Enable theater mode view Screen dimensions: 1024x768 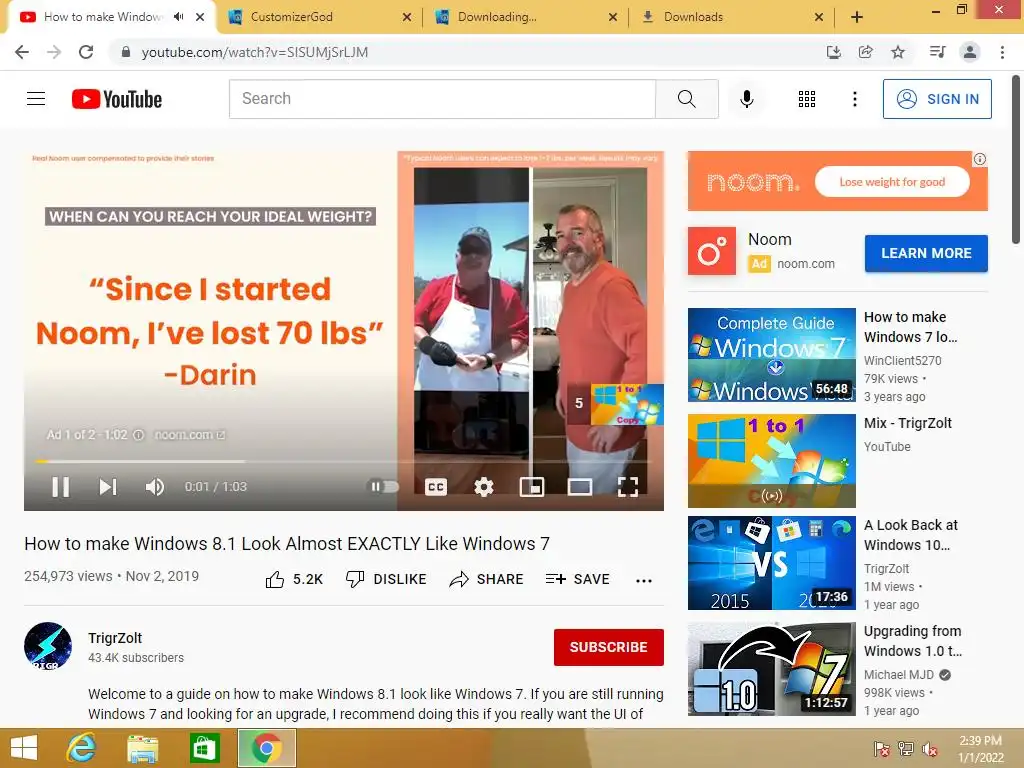(x=580, y=487)
